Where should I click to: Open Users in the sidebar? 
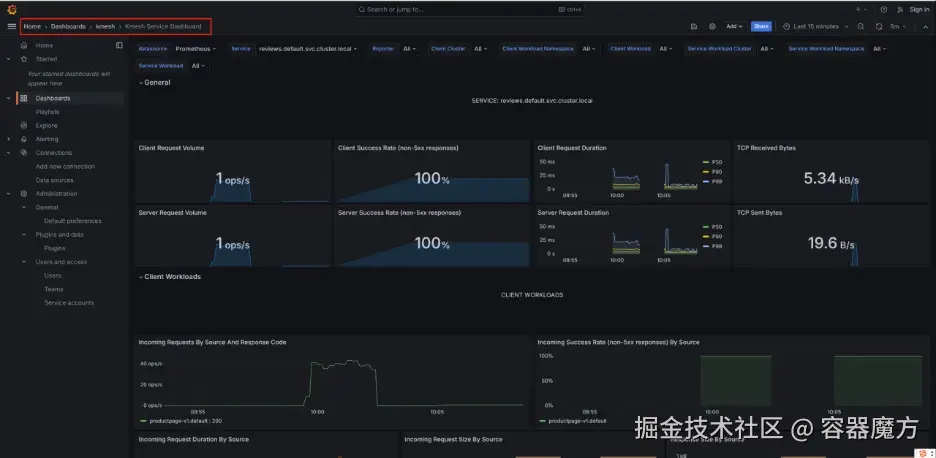point(53,275)
